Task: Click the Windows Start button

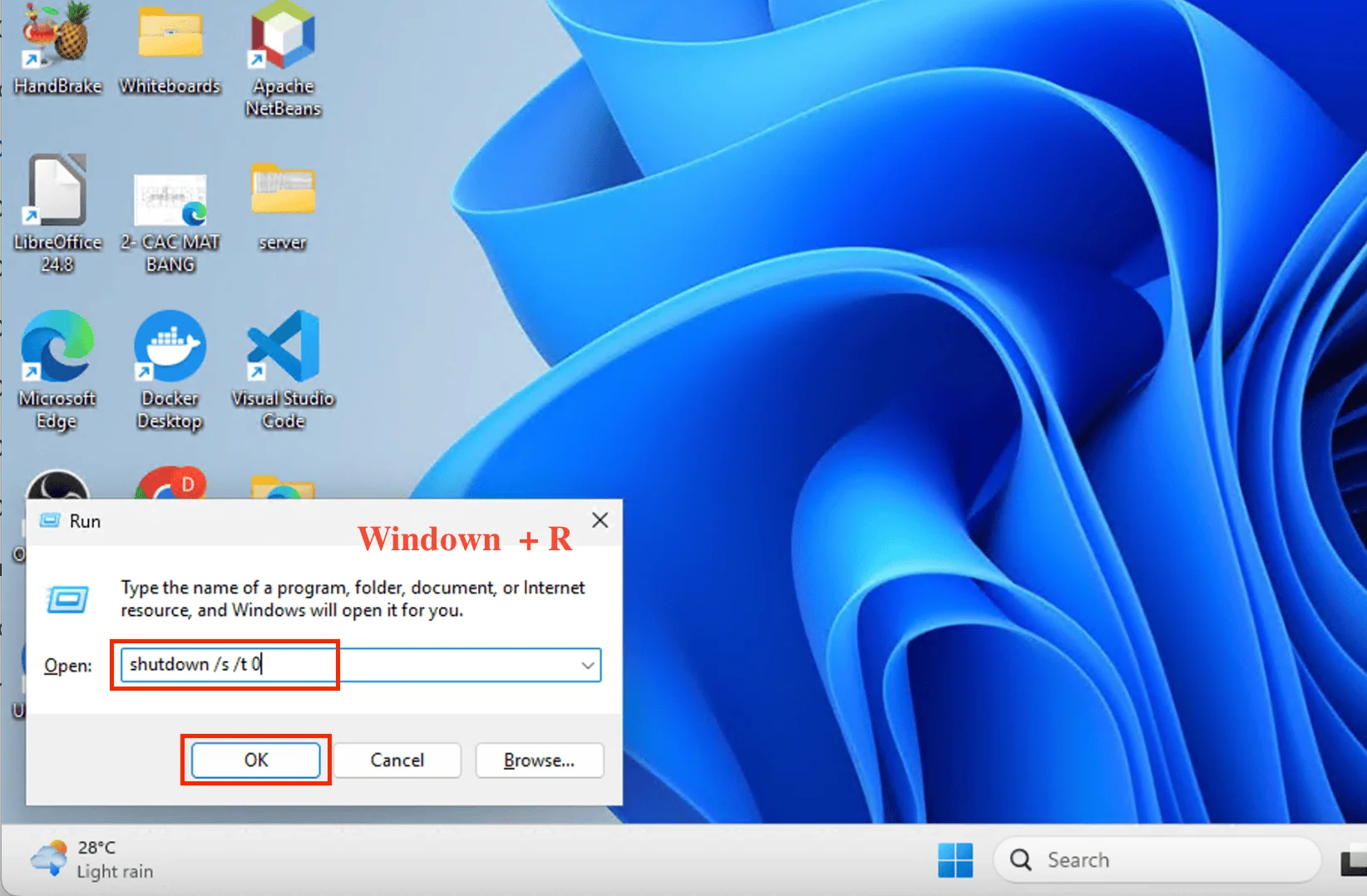Action: [955, 860]
